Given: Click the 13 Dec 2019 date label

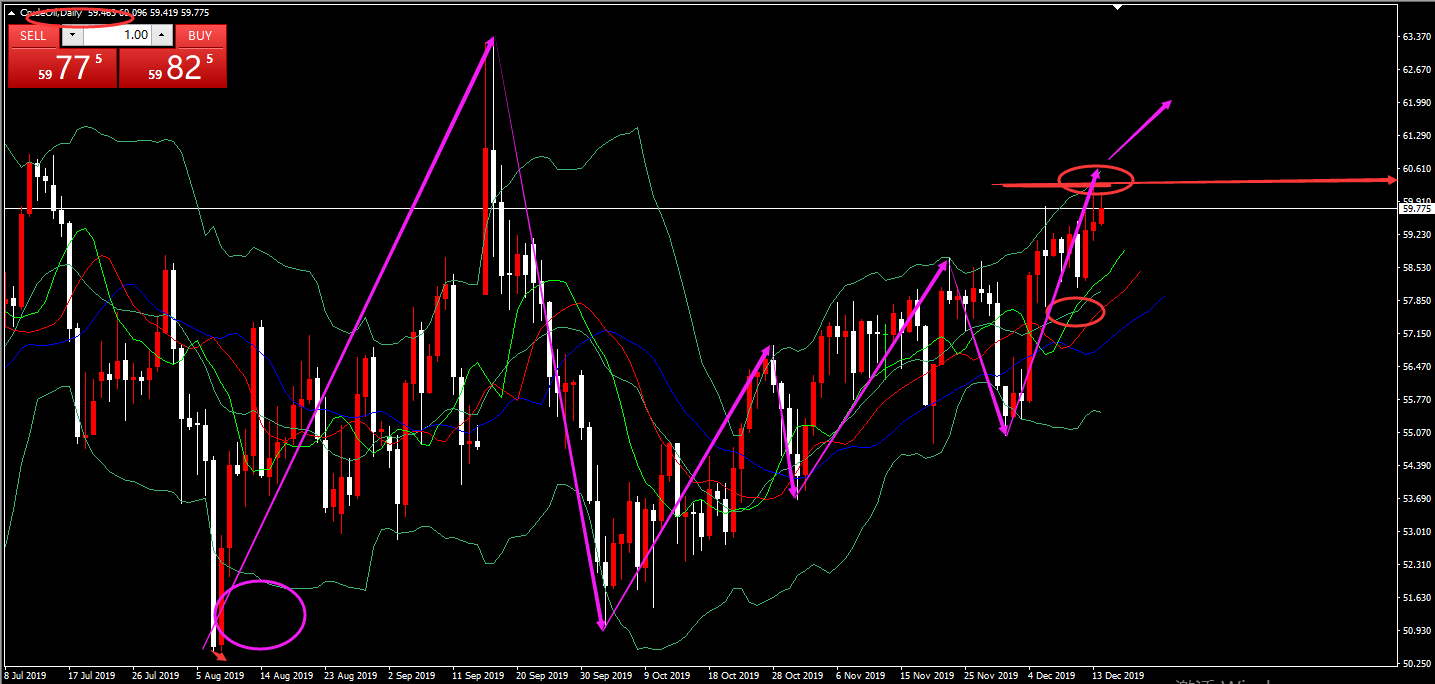Looking at the screenshot, I should tap(1117, 675).
